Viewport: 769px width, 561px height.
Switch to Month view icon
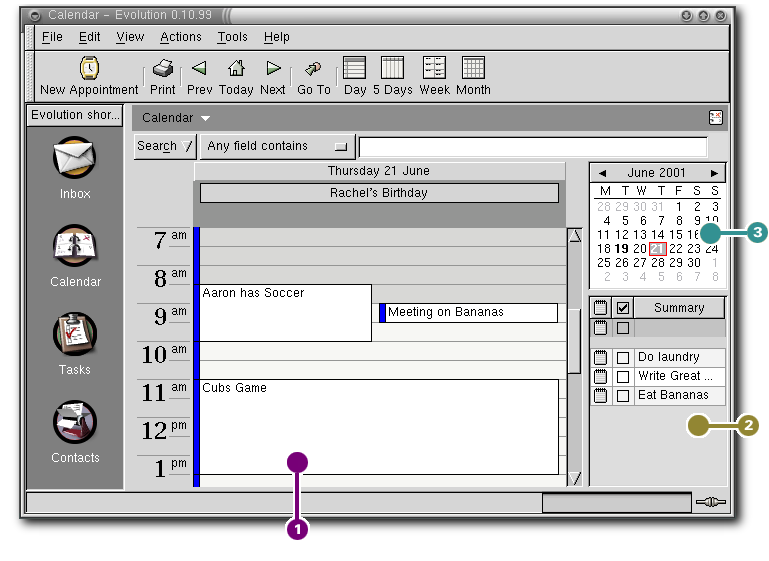(473, 68)
